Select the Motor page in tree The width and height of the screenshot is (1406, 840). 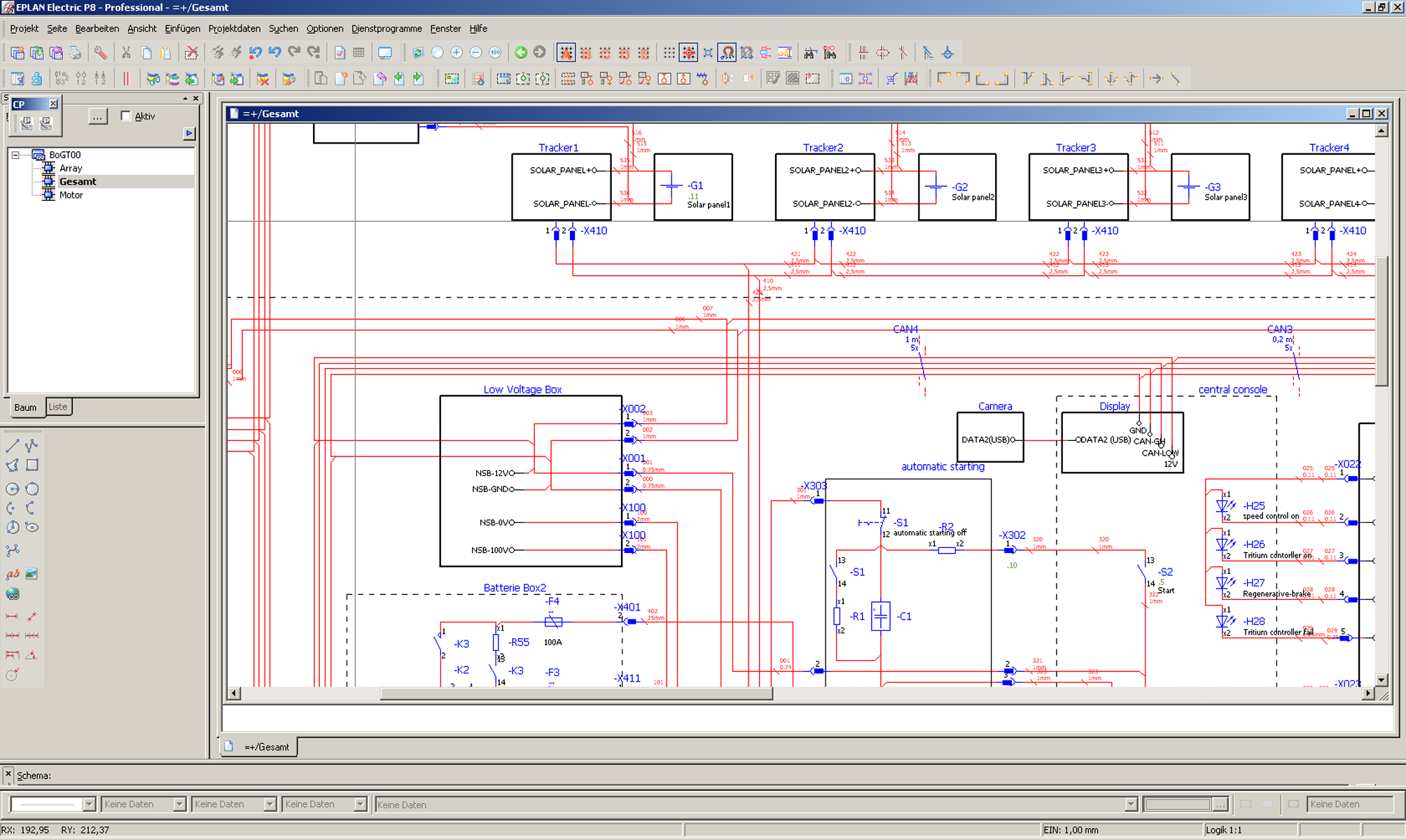click(x=71, y=195)
